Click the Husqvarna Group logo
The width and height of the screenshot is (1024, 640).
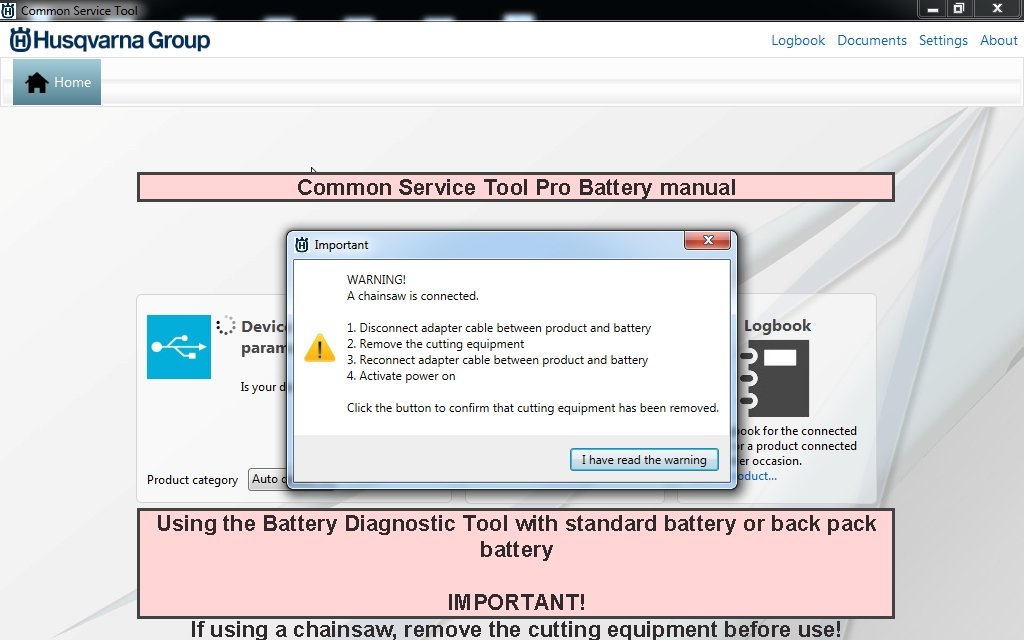(110, 40)
